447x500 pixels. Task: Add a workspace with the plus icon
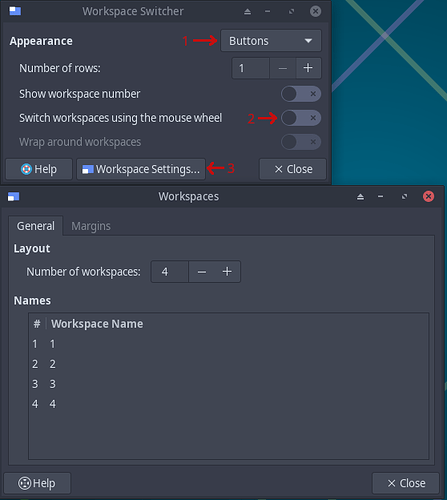[227, 272]
